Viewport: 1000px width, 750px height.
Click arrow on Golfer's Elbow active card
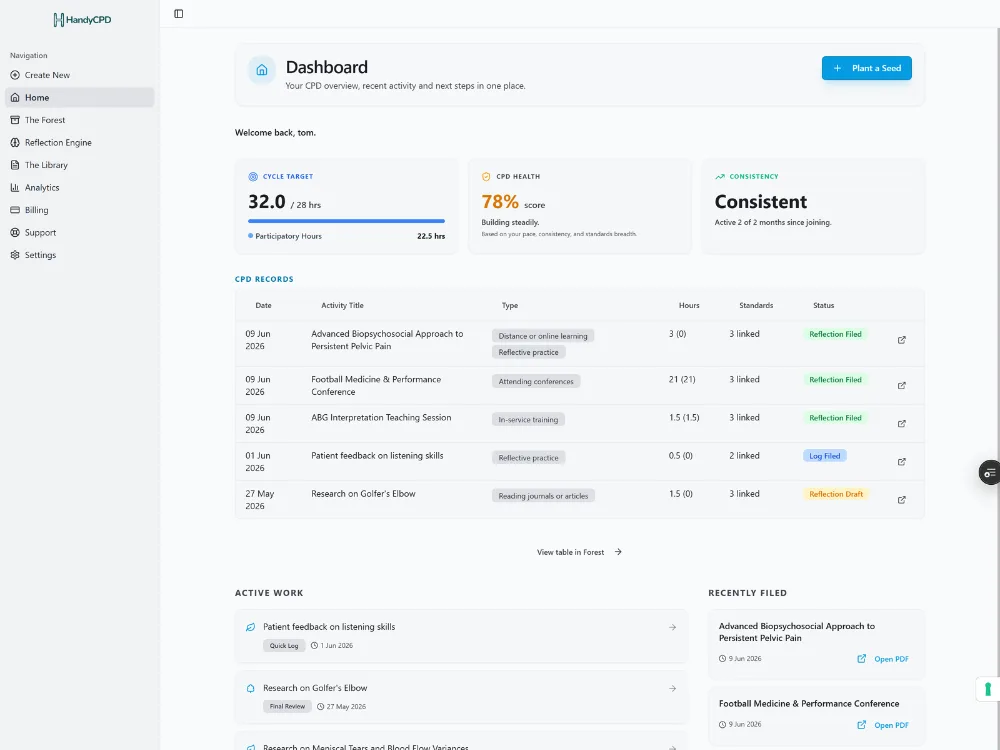click(x=672, y=689)
